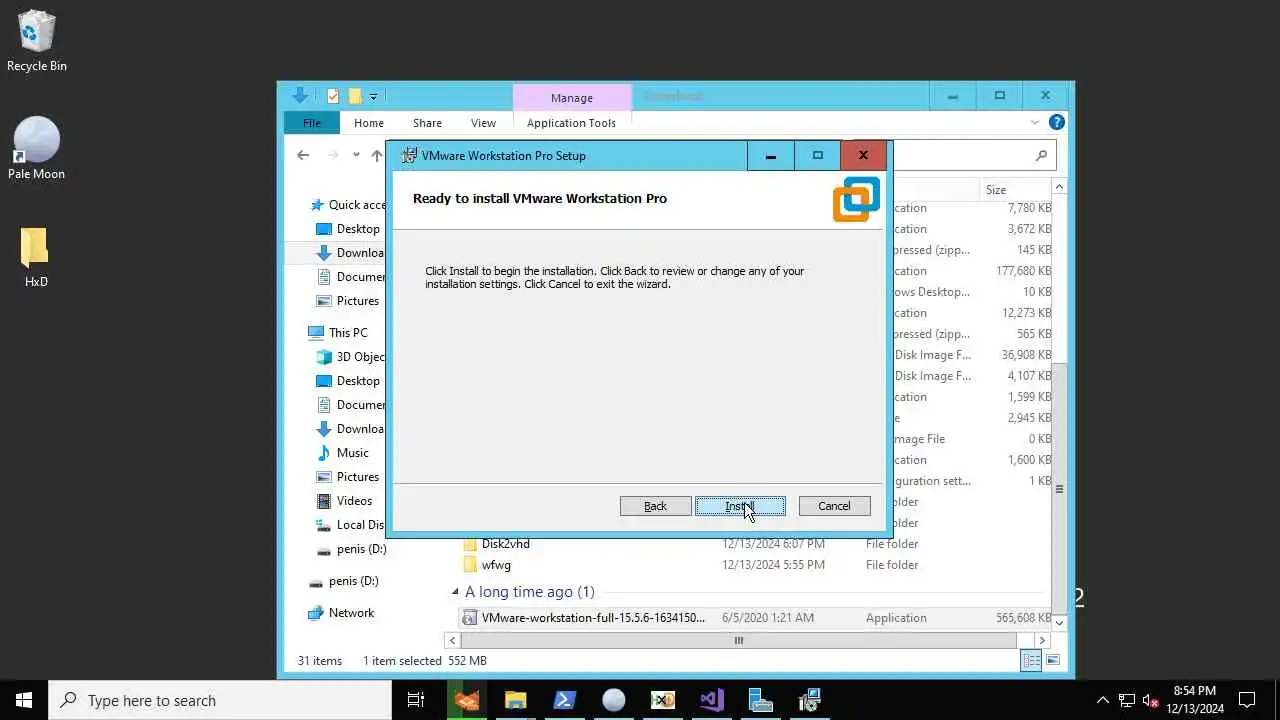The height and width of the screenshot is (720, 1280).
Task: Click the Properties quick access toolbar icon
Action: (333, 96)
